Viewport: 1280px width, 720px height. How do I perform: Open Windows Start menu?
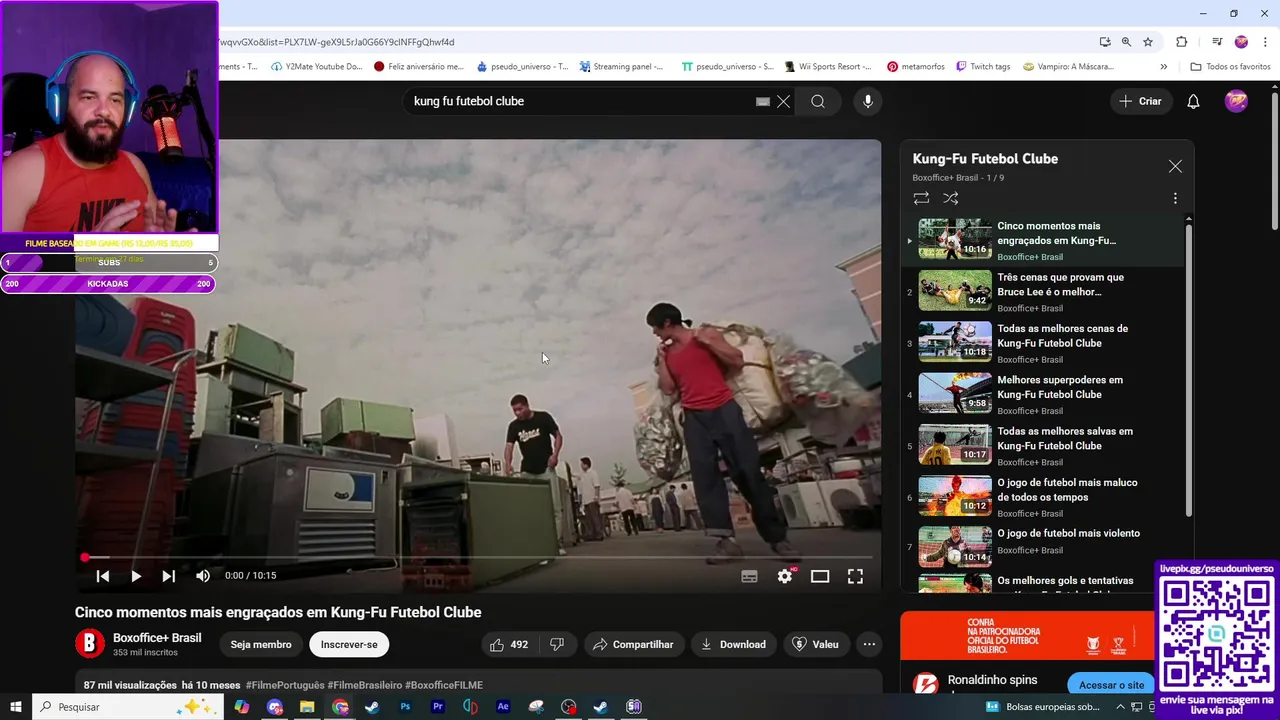[x=16, y=707]
